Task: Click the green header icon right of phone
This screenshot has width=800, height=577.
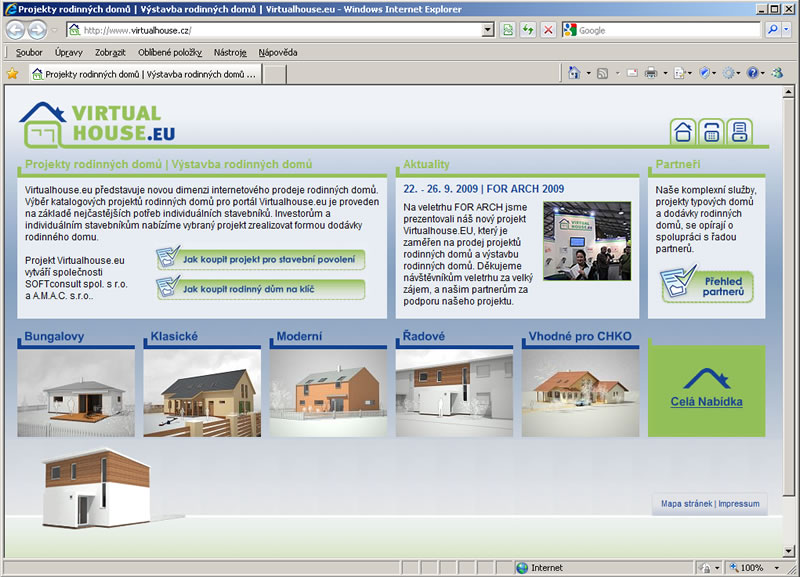Action: 739,131
